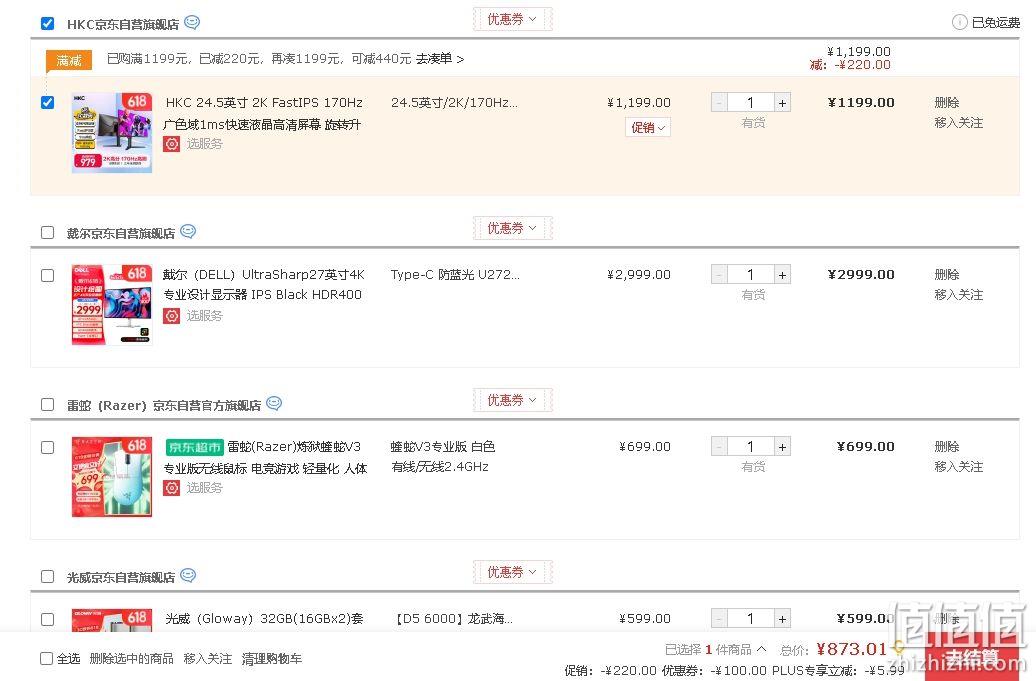This screenshot has width=1036, height=681.
Task: Click 选服务 icon for DELL UltraSharp monitor
Action: coord(172,316)
